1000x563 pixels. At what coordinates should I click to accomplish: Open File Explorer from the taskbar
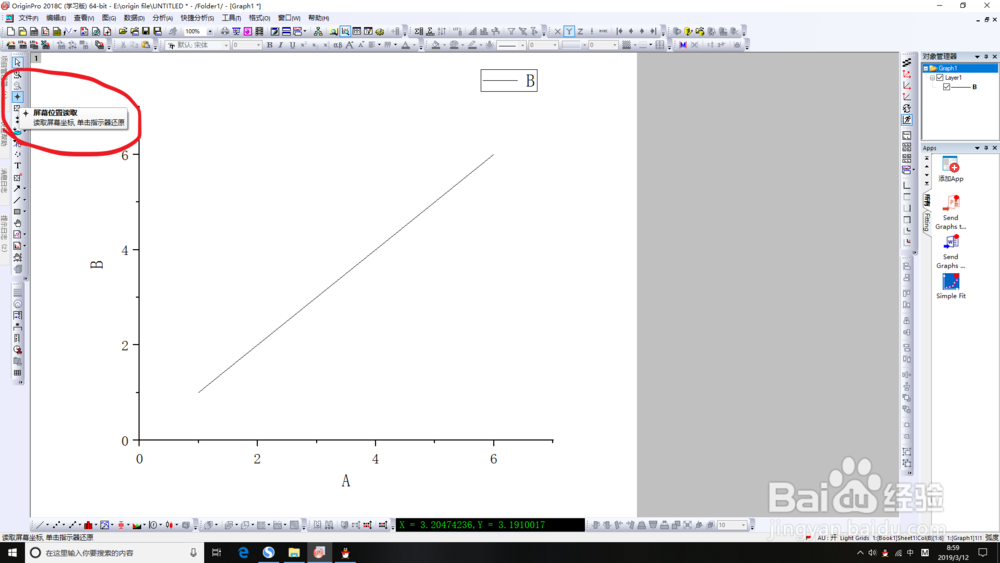pos(293,552)
